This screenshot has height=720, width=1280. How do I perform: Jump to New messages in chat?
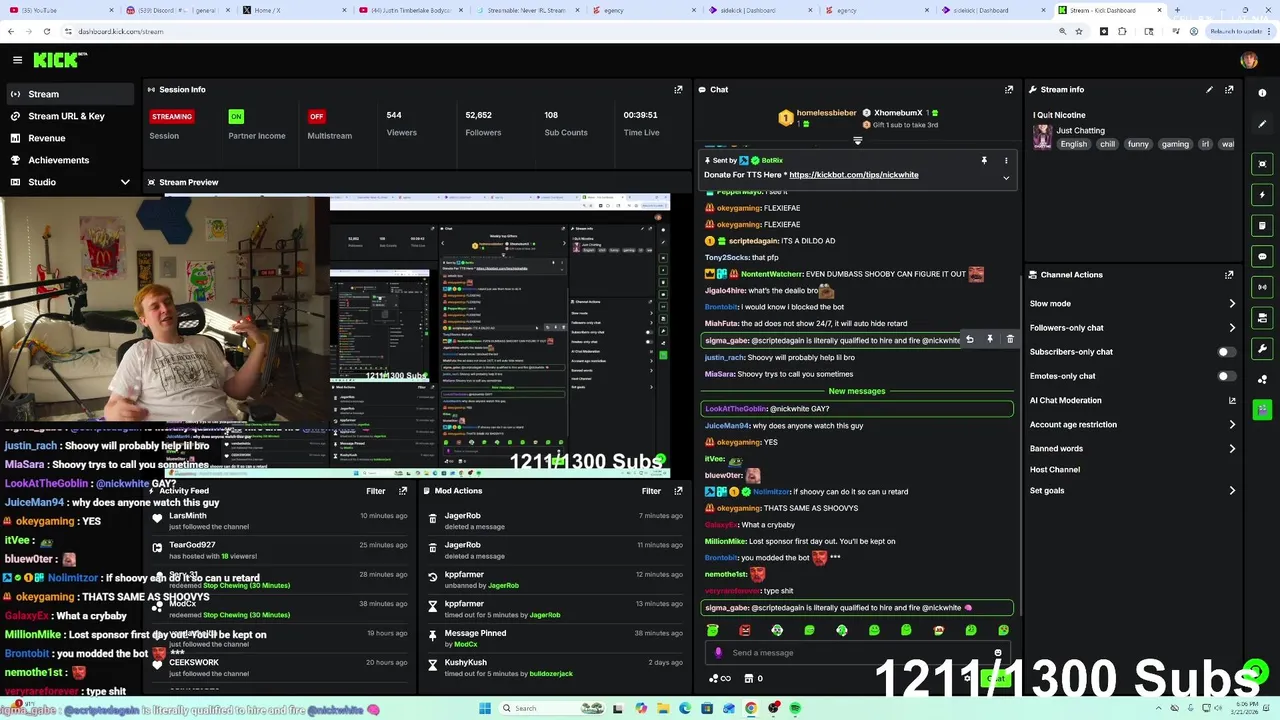857,391
